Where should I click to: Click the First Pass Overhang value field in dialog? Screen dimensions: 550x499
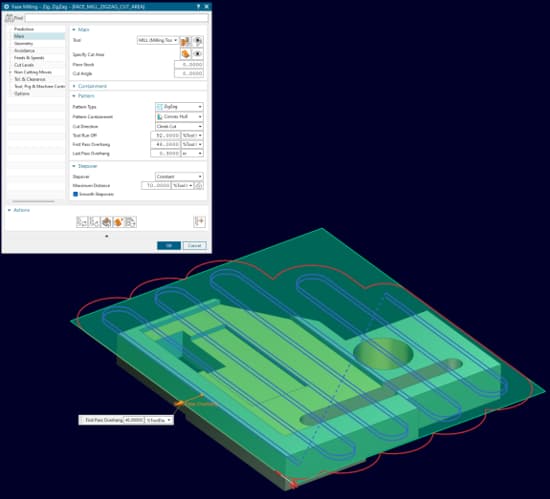click(x=166, y=144)
